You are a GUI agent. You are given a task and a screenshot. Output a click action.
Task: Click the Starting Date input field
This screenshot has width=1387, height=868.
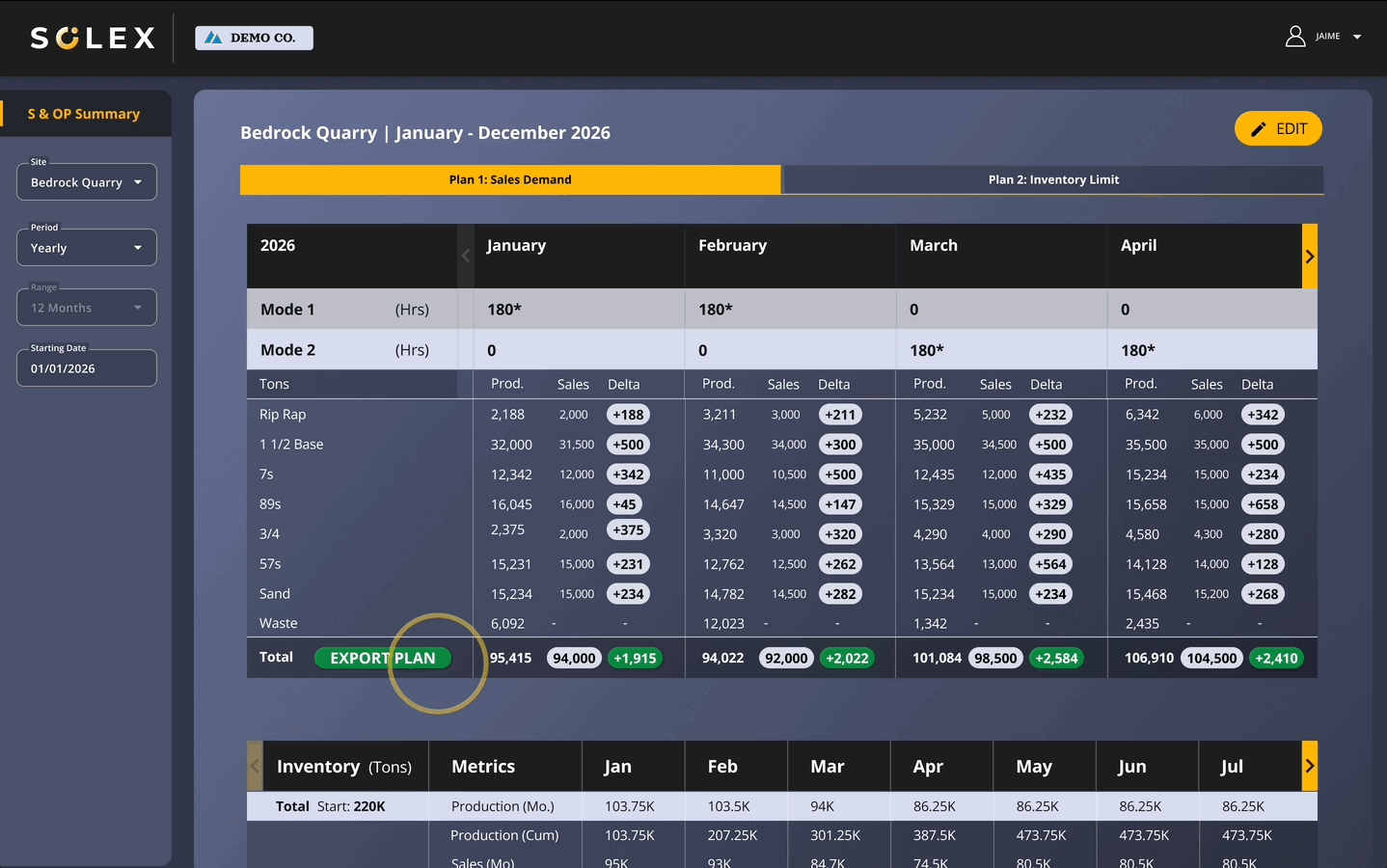click(87, 368)
